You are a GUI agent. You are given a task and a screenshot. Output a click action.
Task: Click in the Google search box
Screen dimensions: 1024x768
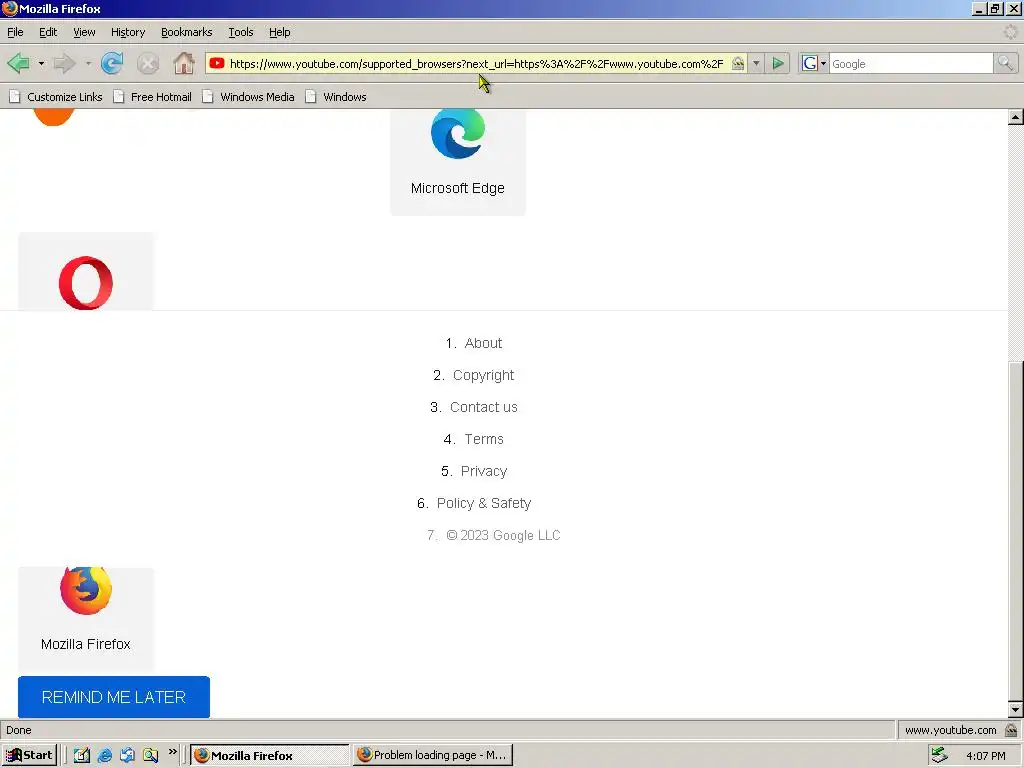(x=910, y=63)
